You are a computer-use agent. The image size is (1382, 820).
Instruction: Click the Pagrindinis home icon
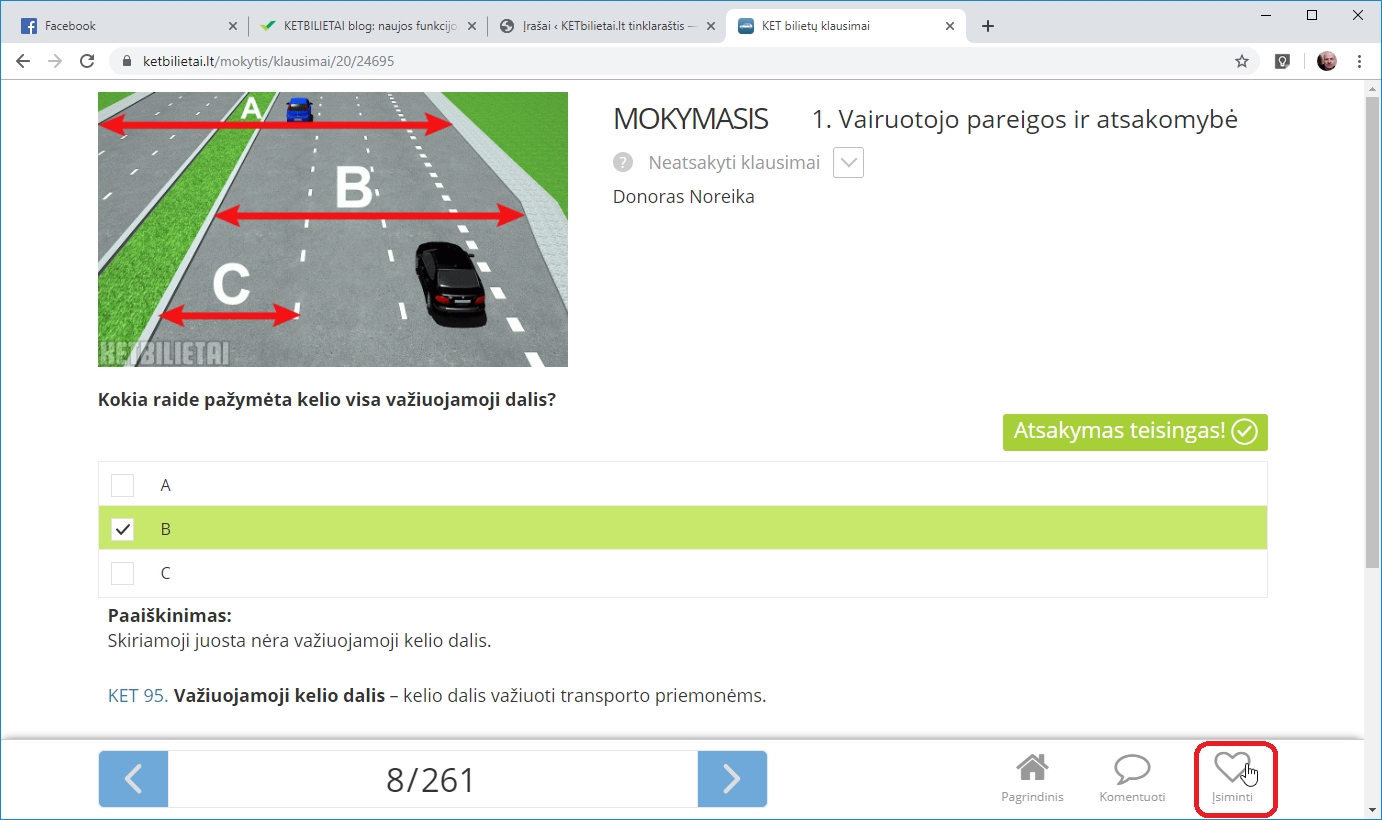click(x=1032, y=769)
